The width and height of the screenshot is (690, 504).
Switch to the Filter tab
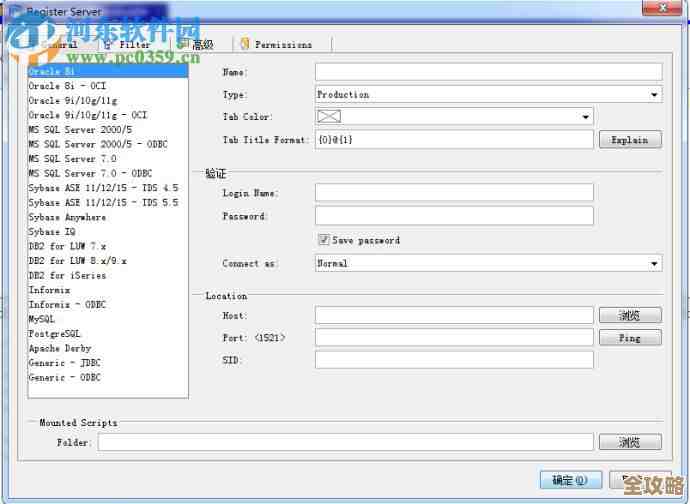(134, 44)
